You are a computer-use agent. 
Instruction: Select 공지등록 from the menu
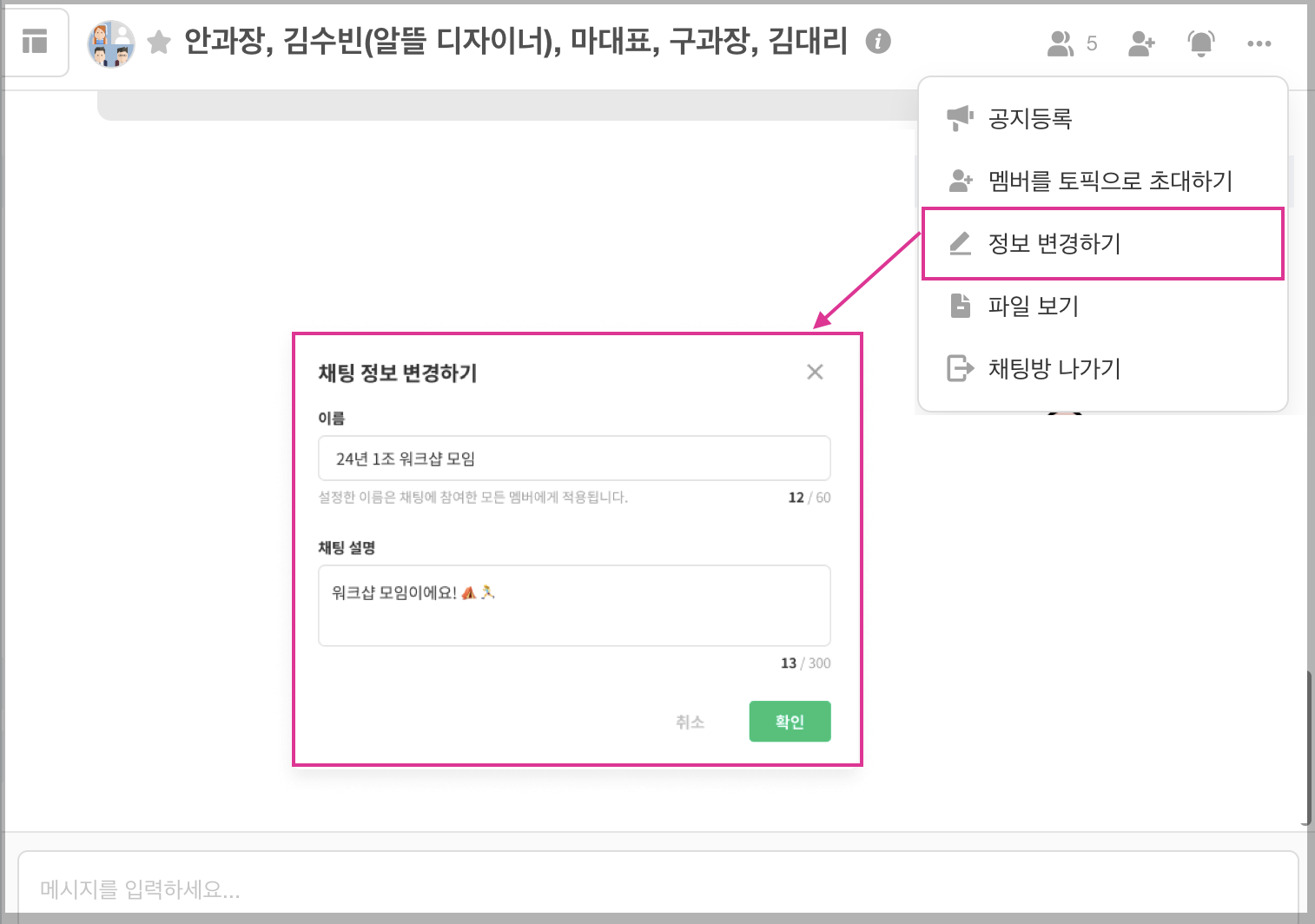click(1030, 118)
